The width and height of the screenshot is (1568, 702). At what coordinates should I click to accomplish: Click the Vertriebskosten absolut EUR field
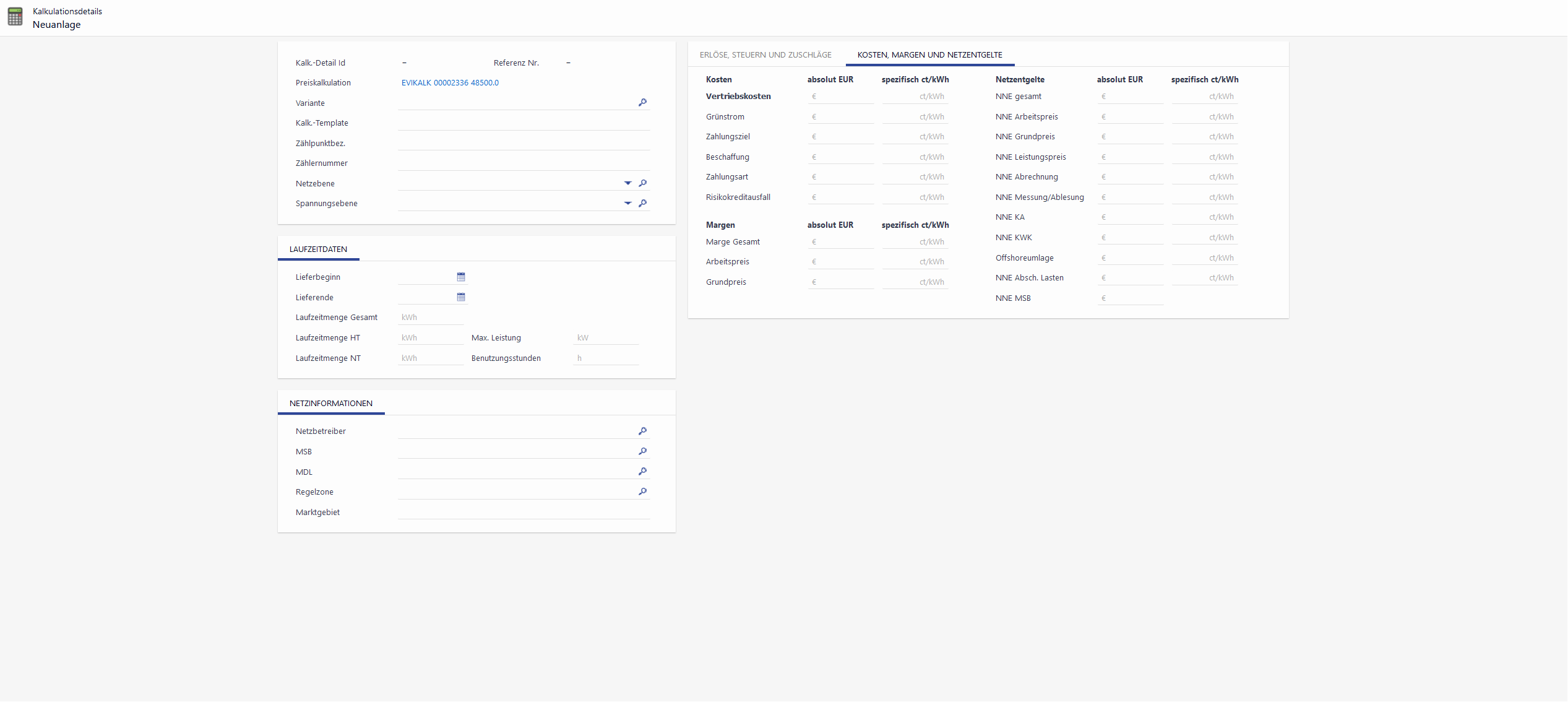[x=842, y=97]
